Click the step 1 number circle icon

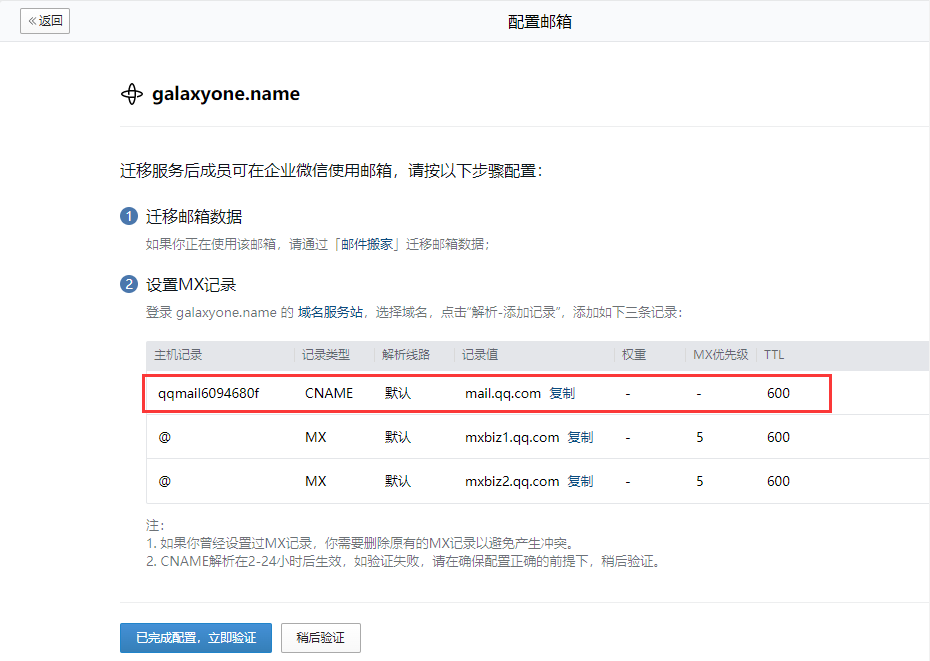point(129,217)
